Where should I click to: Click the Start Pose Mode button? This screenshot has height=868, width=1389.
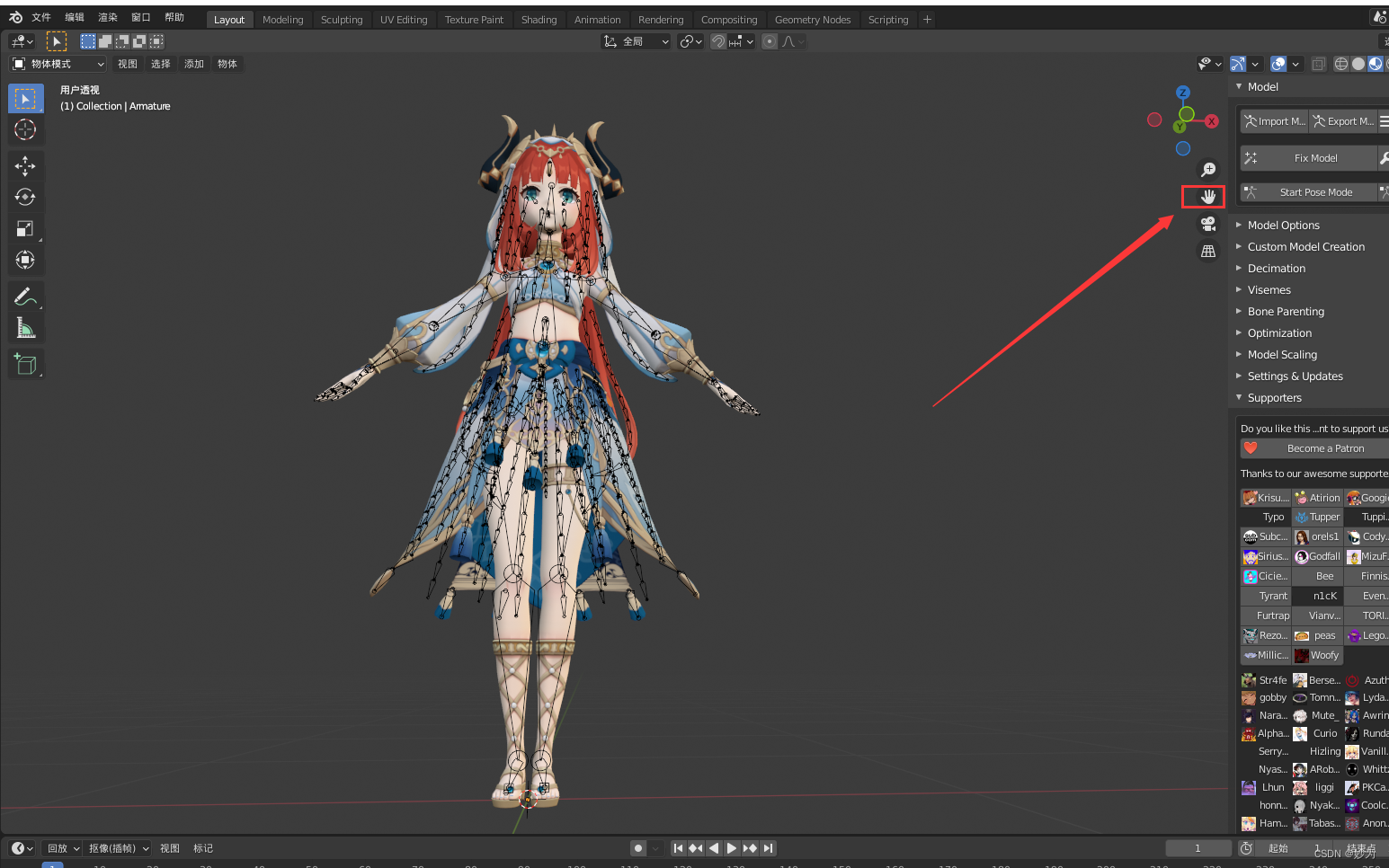[x=1309, y=192]
